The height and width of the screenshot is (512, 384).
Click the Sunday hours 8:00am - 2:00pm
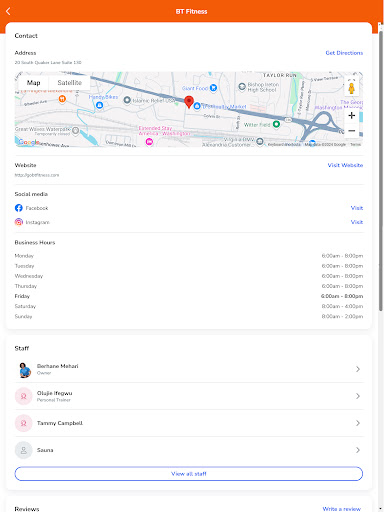pyautogui.click(x=342, y=316)
